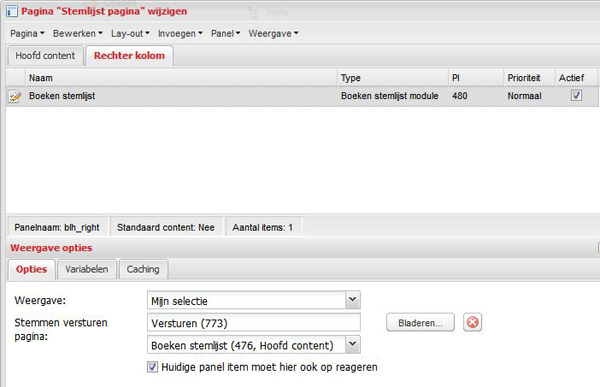Select the Rechter kolom tab
The width and height of the screenshot is (600, 387).
(x=129, y=56)
